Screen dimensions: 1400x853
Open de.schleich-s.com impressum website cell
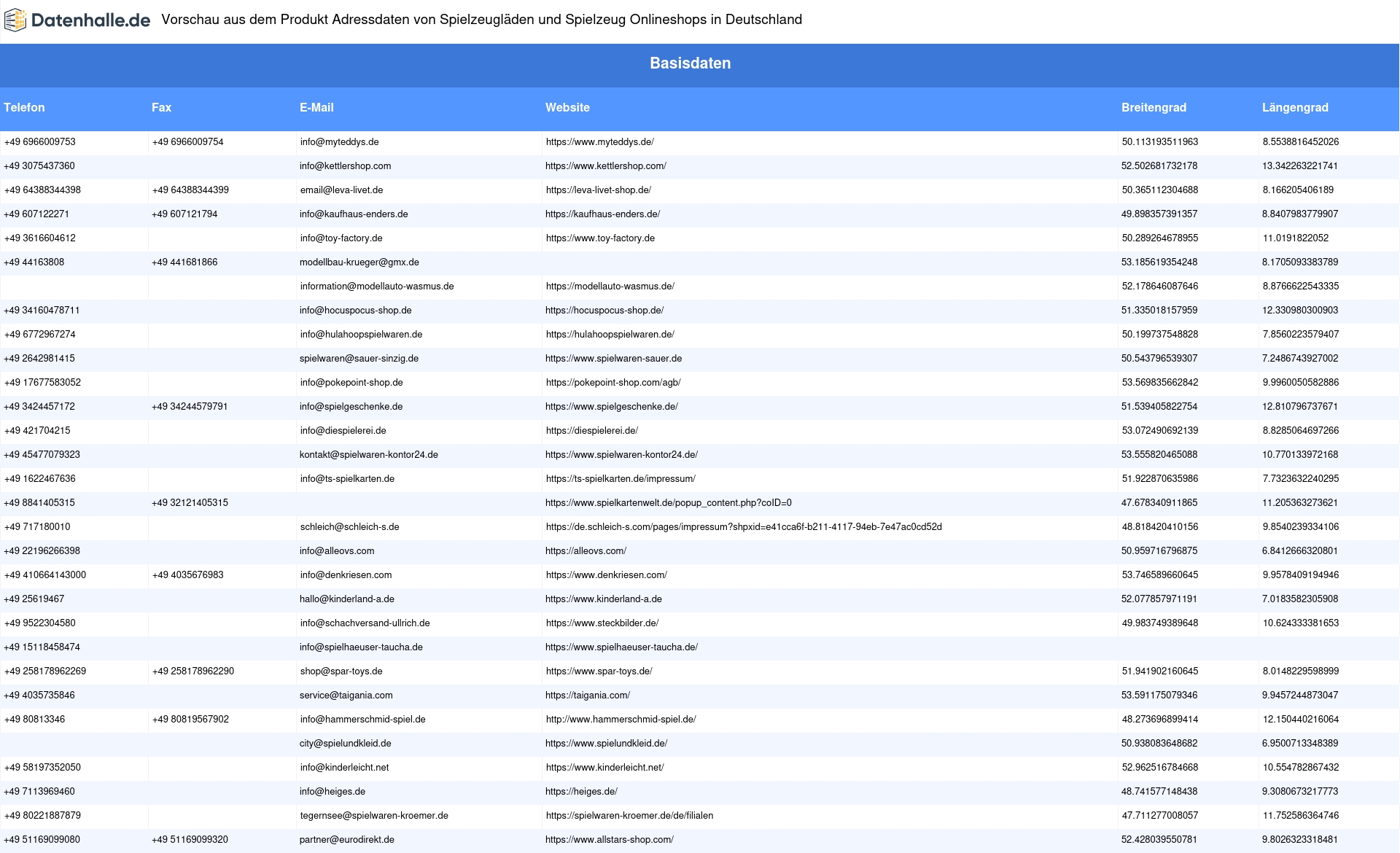744,527
